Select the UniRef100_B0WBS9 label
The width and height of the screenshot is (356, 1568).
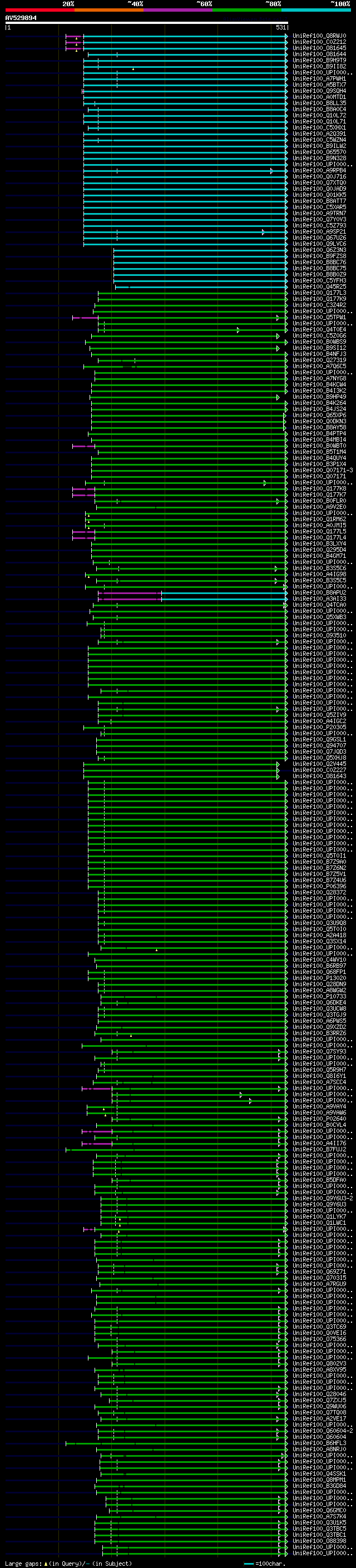pos(319,342)
